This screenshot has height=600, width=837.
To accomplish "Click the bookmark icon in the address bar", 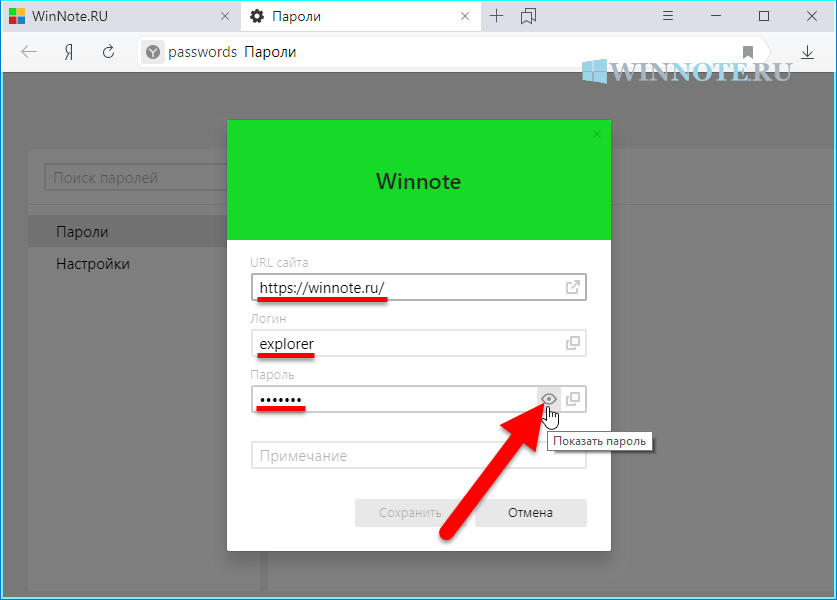I will coord(748,52).
